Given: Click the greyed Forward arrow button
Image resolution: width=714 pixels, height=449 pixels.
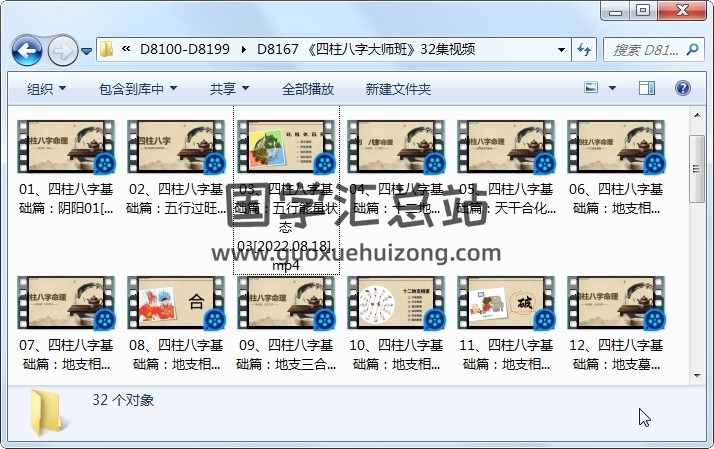Looking at the screenshot, I should (x=62, y=50).
